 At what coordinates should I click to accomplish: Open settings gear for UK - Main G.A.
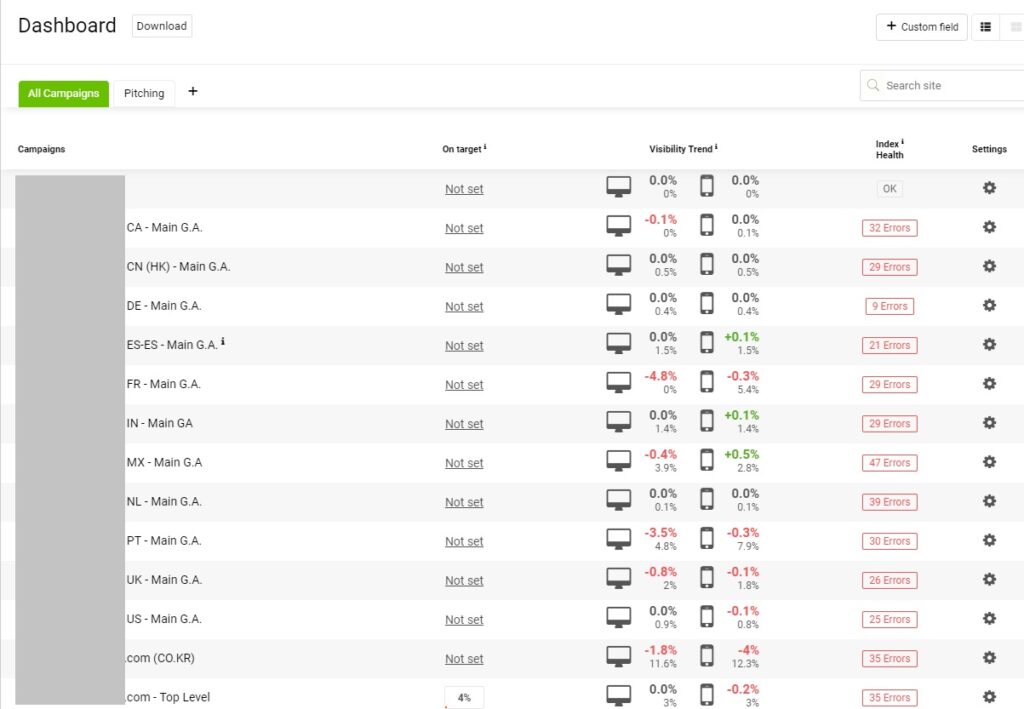click(x=989, y=580)
